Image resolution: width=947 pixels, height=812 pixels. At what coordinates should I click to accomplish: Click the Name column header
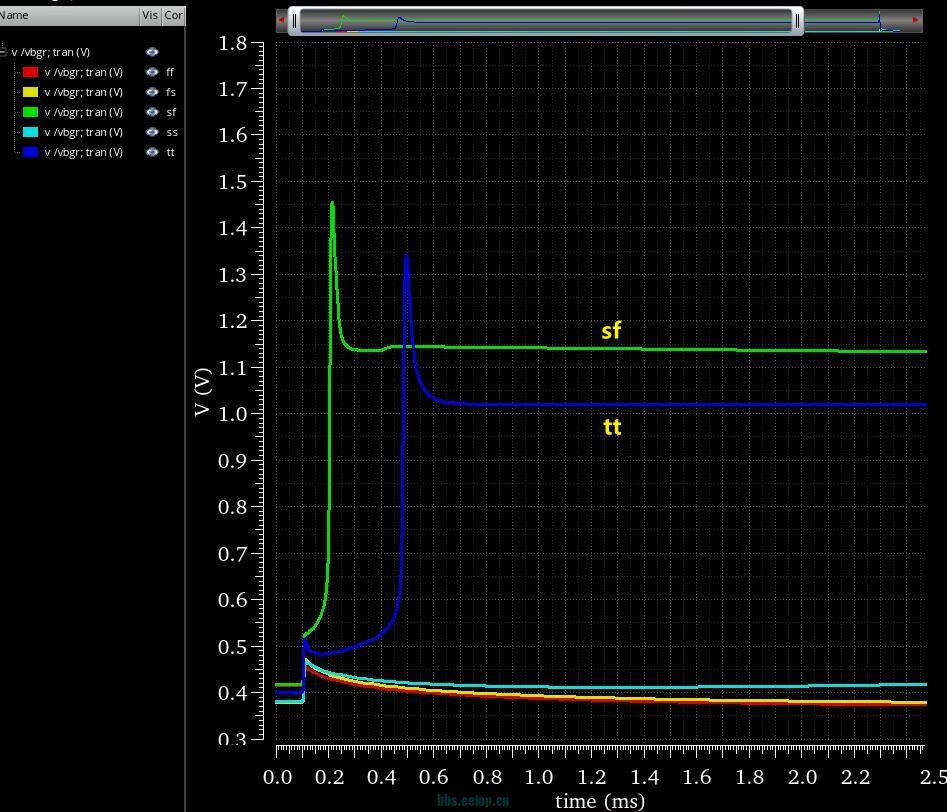tap(69, 15)
